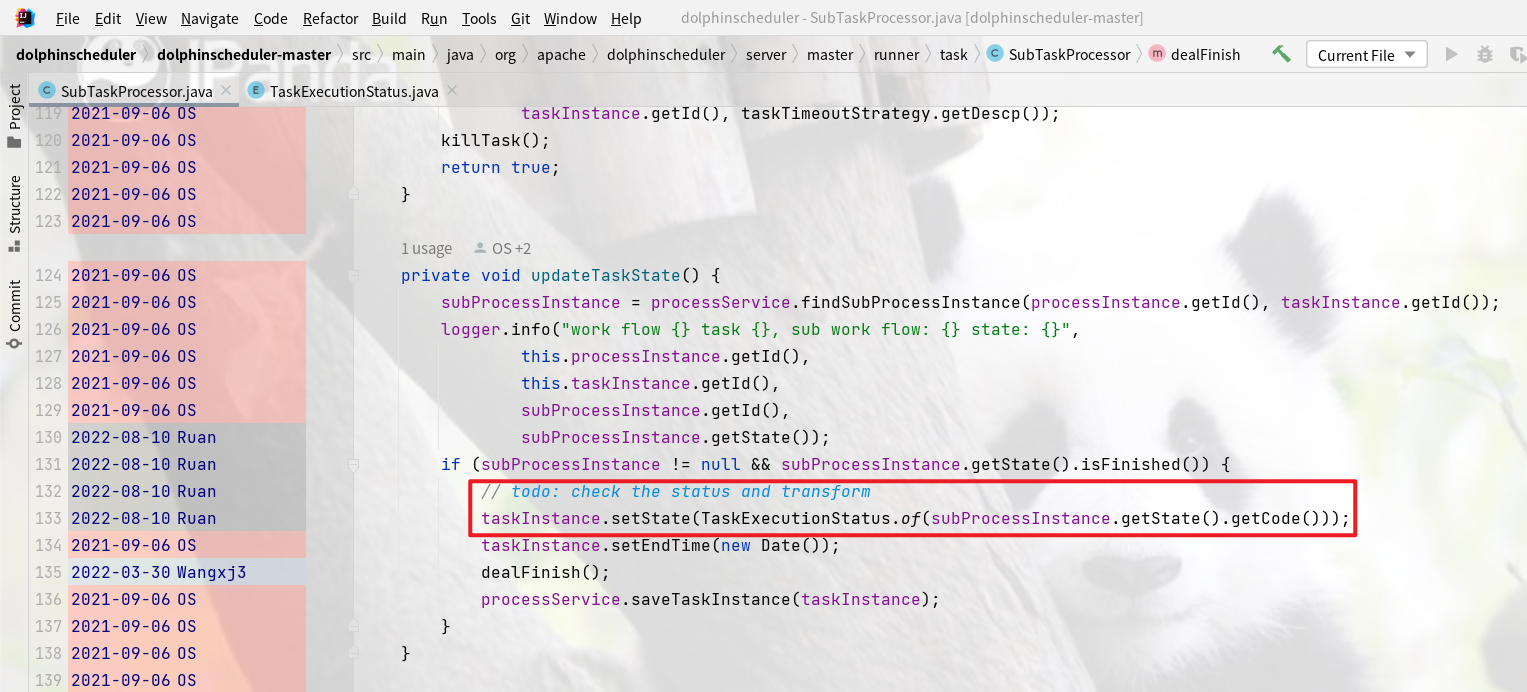Close the SubTaskProcessor.java tab
The image size is (1527, 692).
click(226, 91)
